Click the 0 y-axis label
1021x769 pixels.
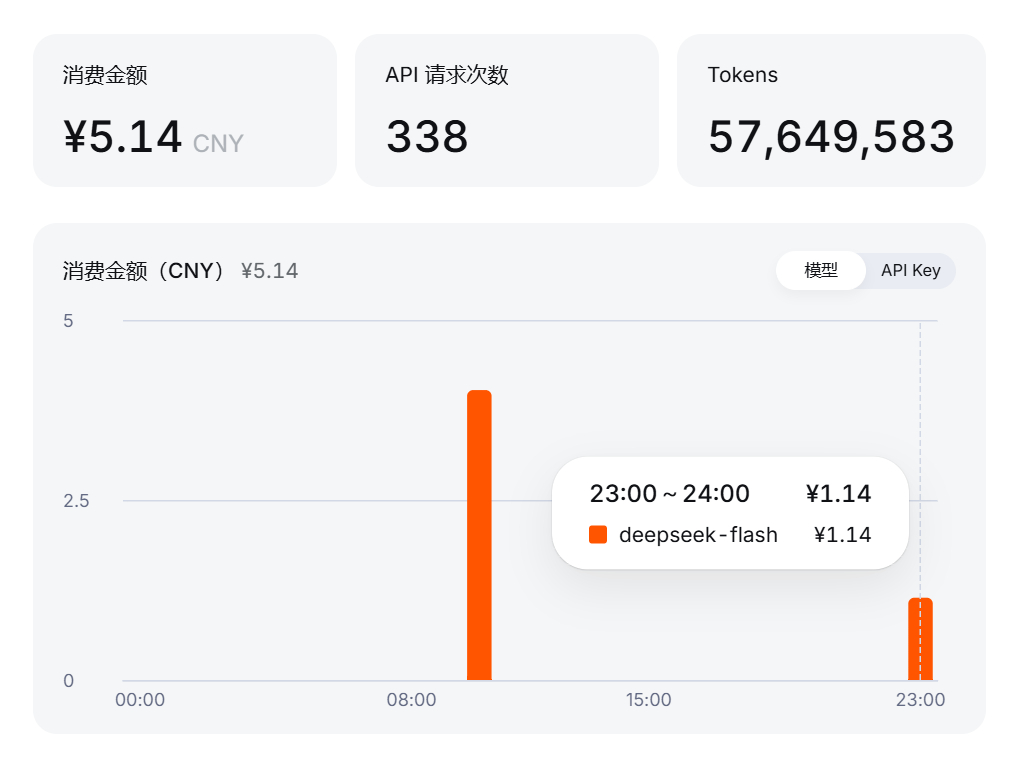[x=68, y=681]
